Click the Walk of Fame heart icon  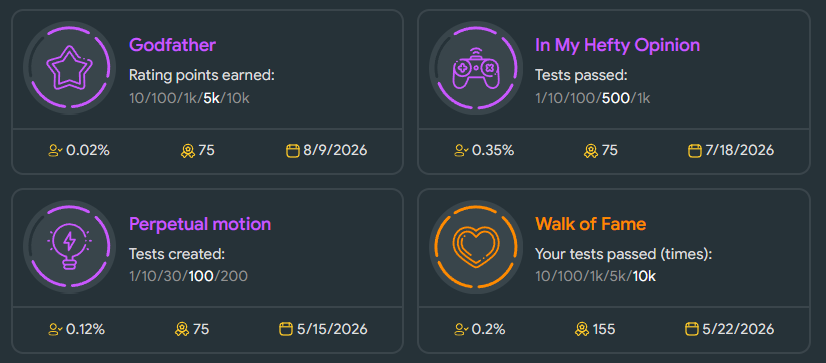(476, 247)
